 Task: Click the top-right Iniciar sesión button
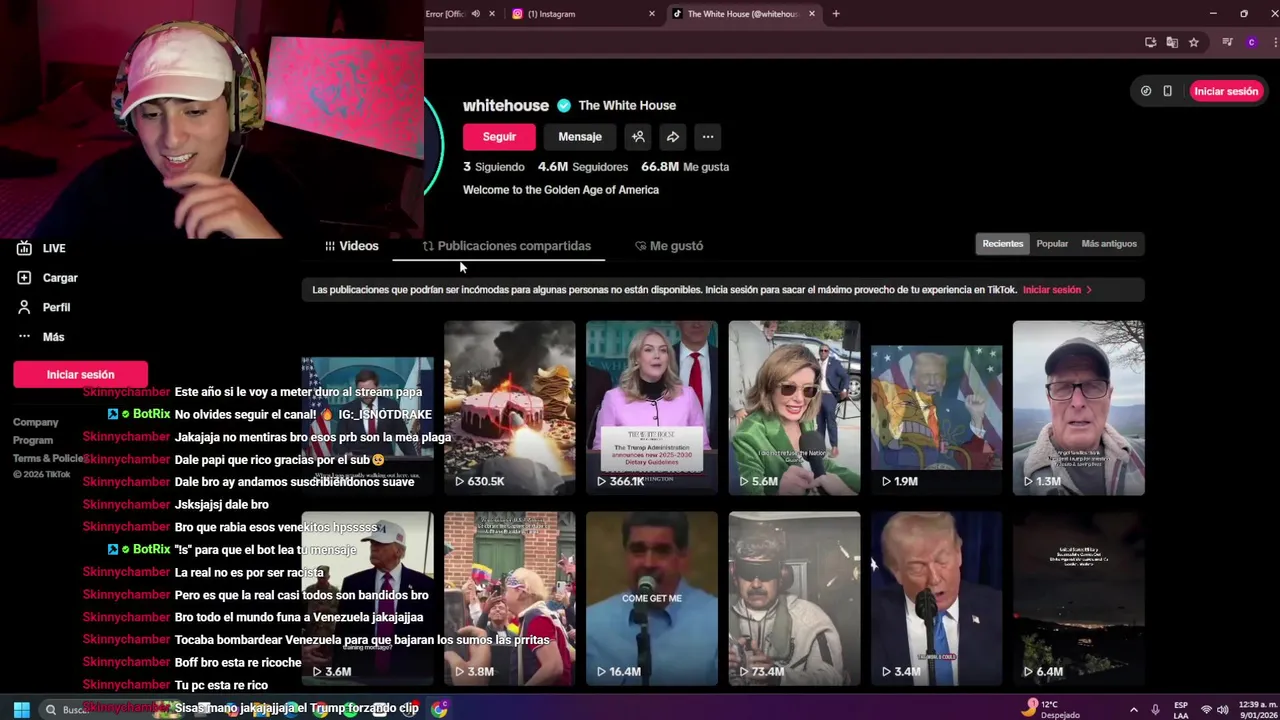[x=1226, y=91]
